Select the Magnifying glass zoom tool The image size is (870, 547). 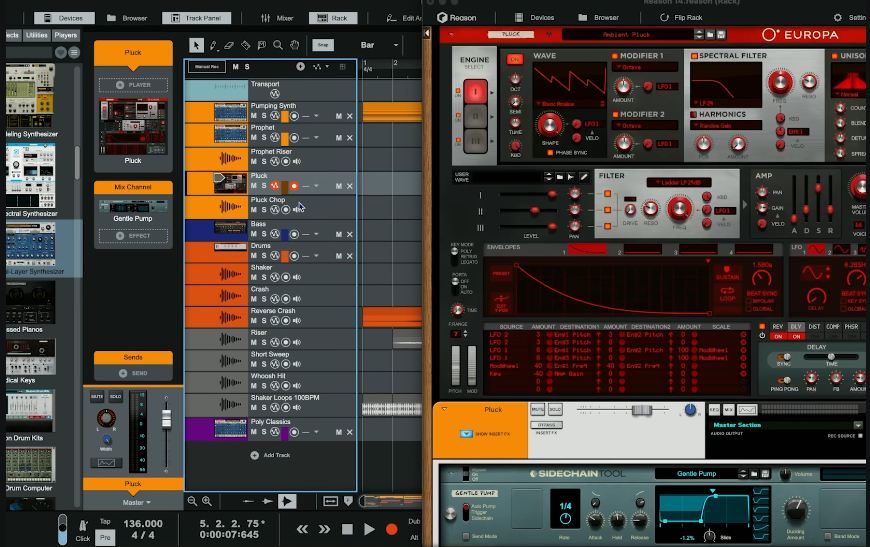(x=277, y=45)
